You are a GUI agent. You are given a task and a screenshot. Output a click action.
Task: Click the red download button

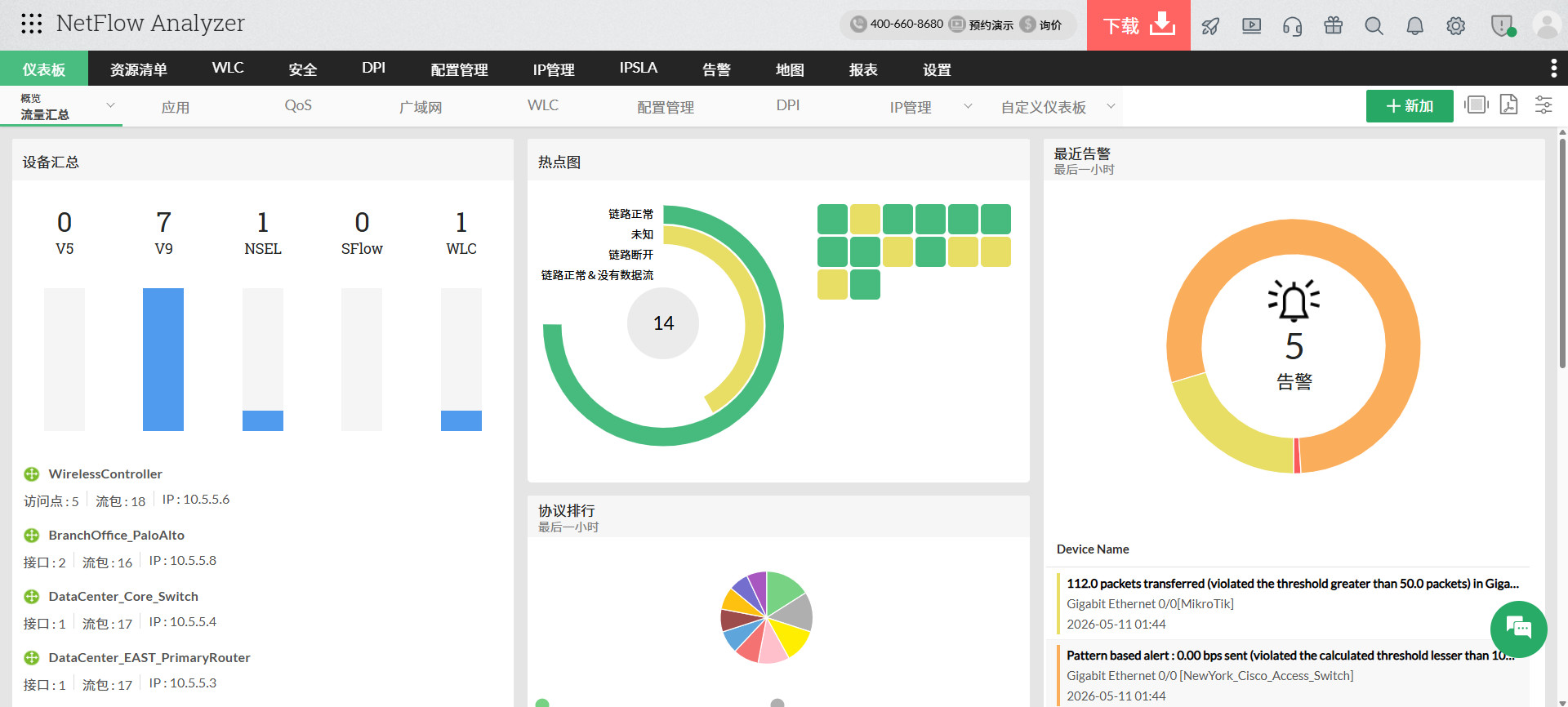1138,25
